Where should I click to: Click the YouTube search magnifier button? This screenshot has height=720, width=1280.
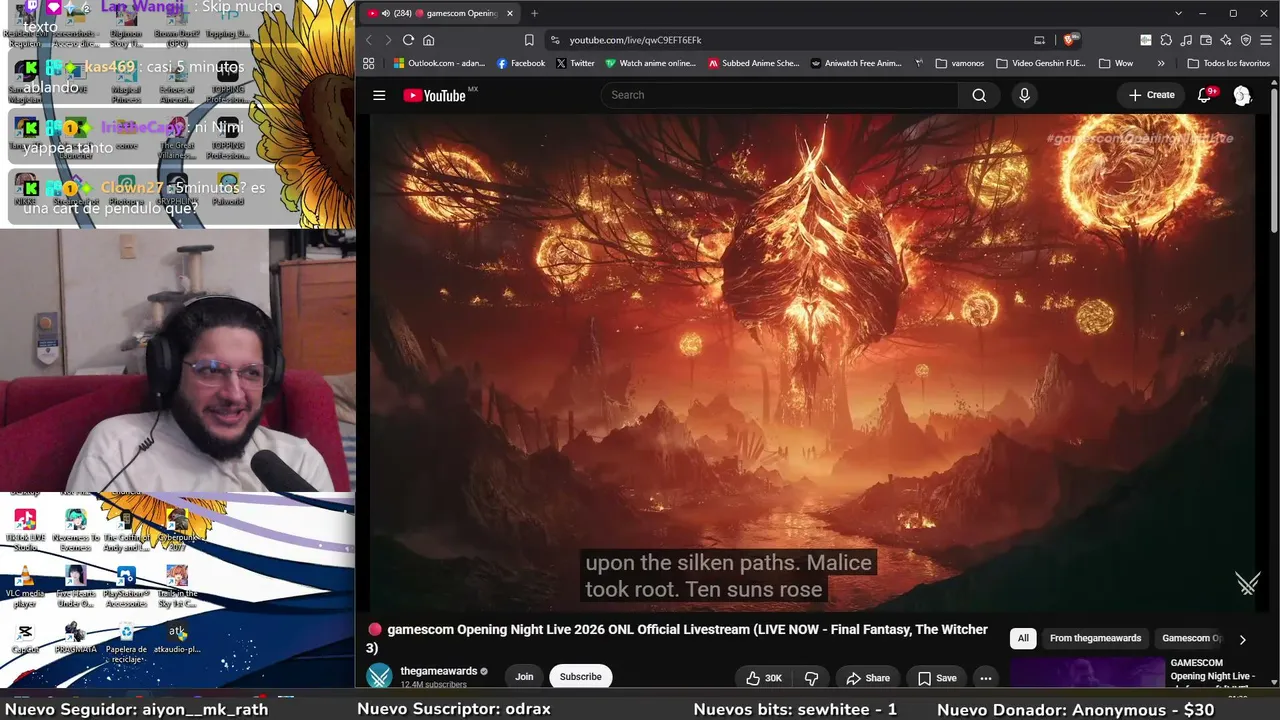pyautogui.click(x=979, y=95)
